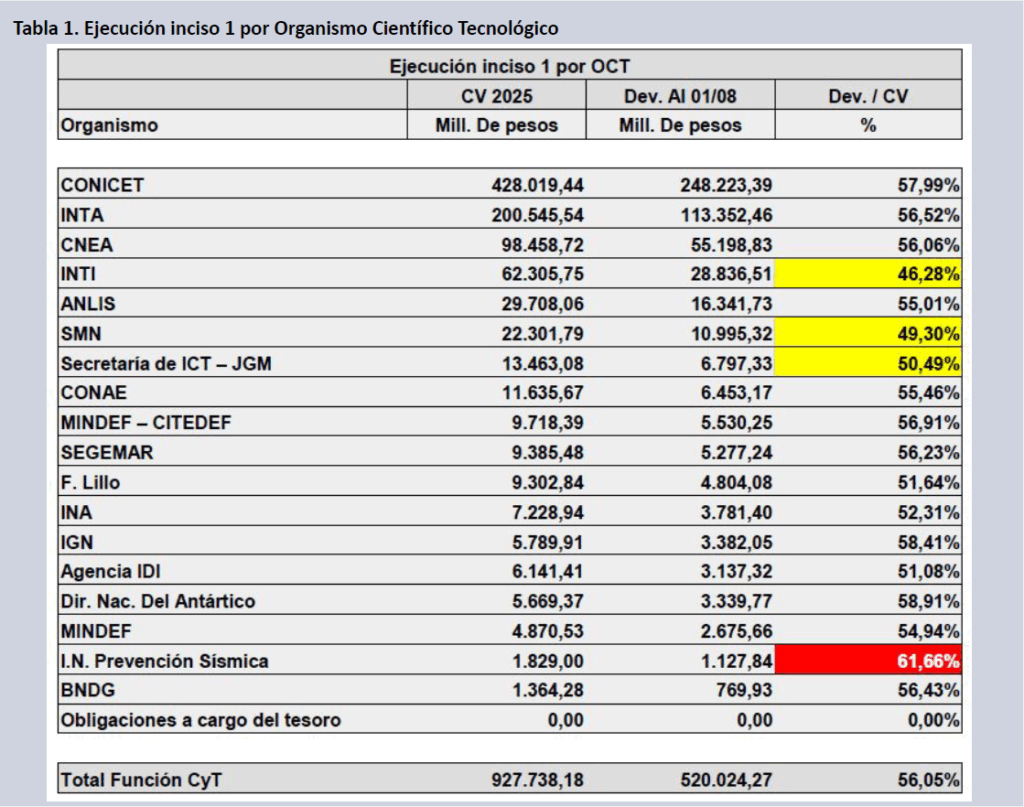Select the yellow 50,49% cell for Secretaría de ICT
The image size is (1024, 807).
pyautogui.click(x=868, y=364)
